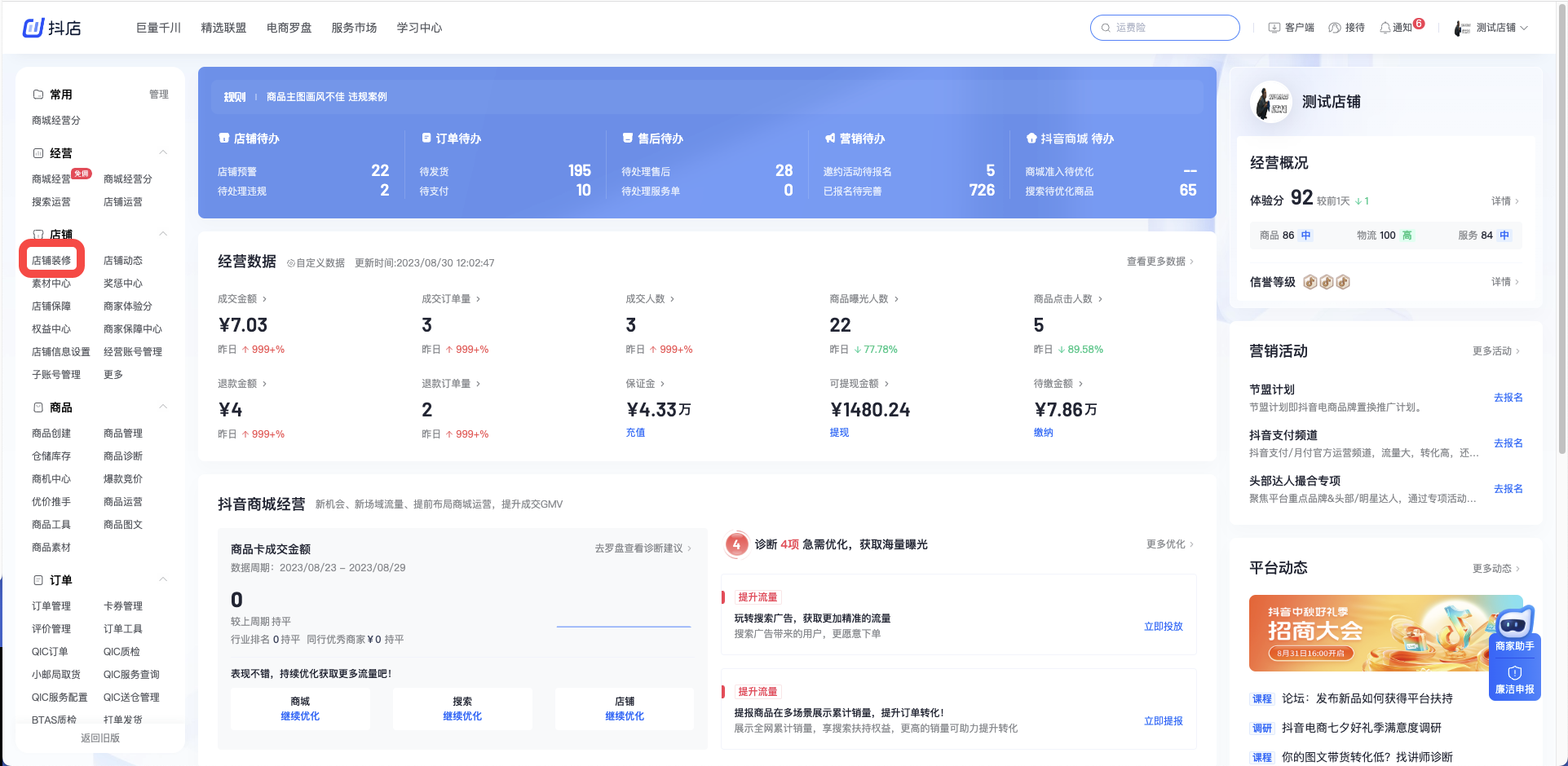The height and width of the screenshot is (766, 1568).
Task: Open the notification bell icon
Action: [1385, 28]
